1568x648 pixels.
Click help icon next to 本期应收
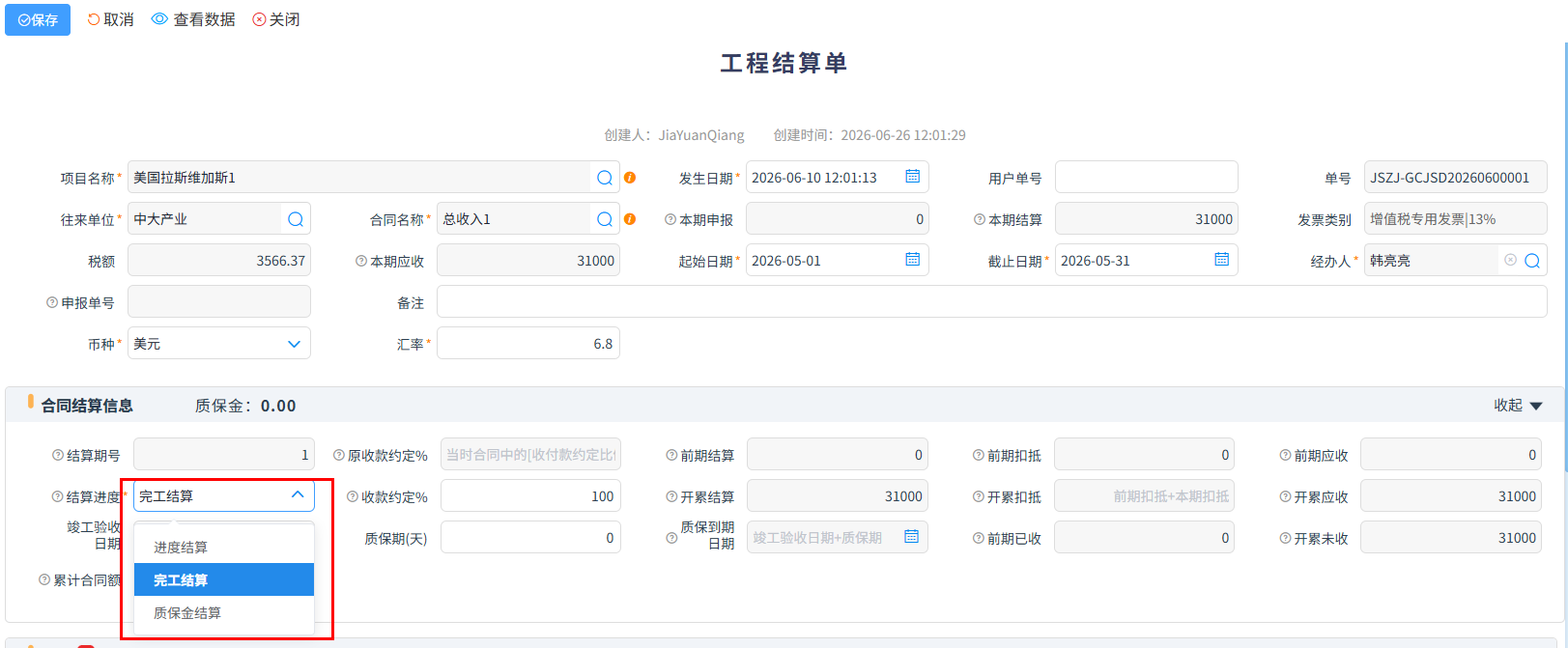[x=361, y=261]
